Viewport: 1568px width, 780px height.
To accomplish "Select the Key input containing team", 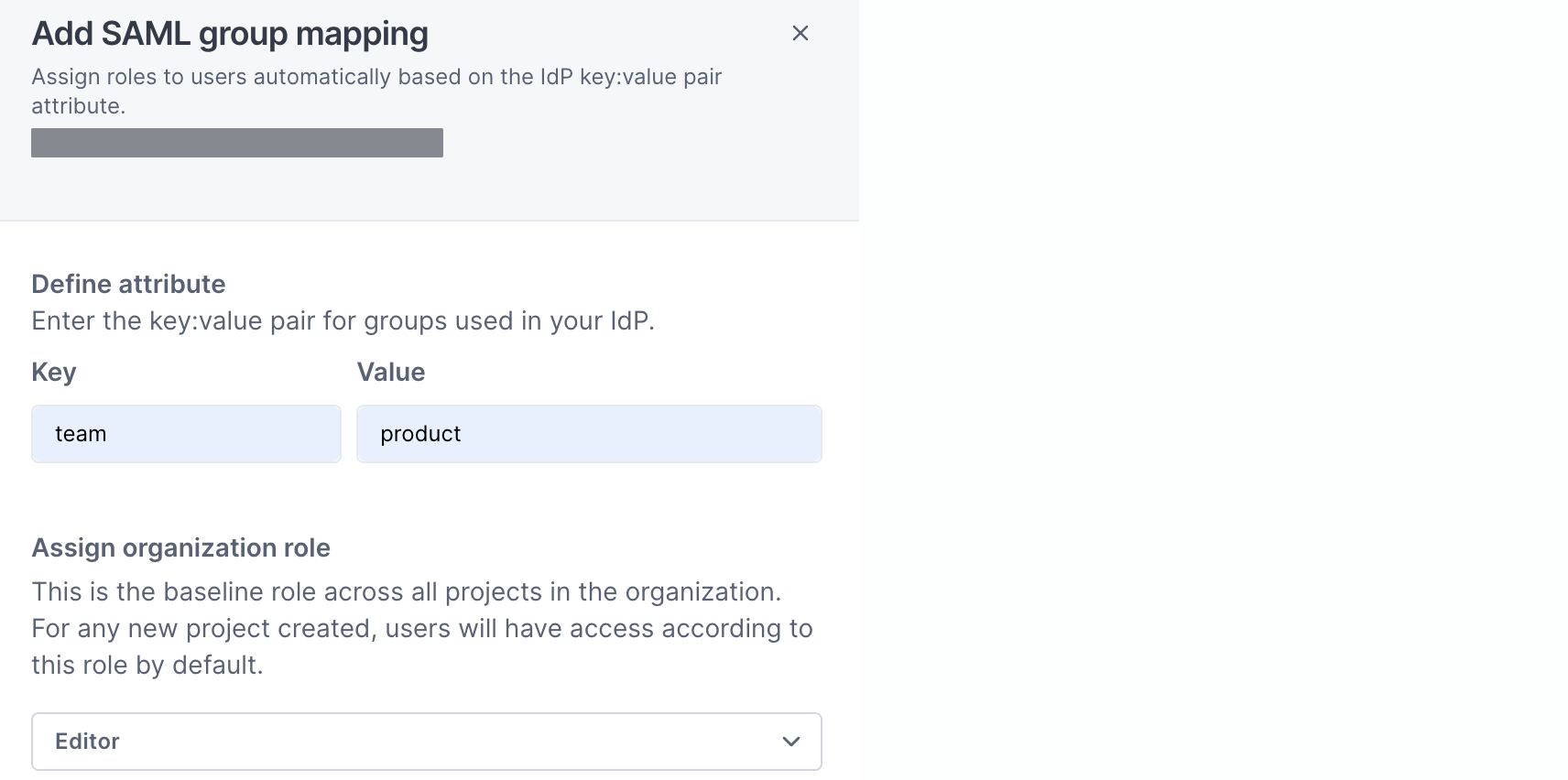I will click(185, 433).
